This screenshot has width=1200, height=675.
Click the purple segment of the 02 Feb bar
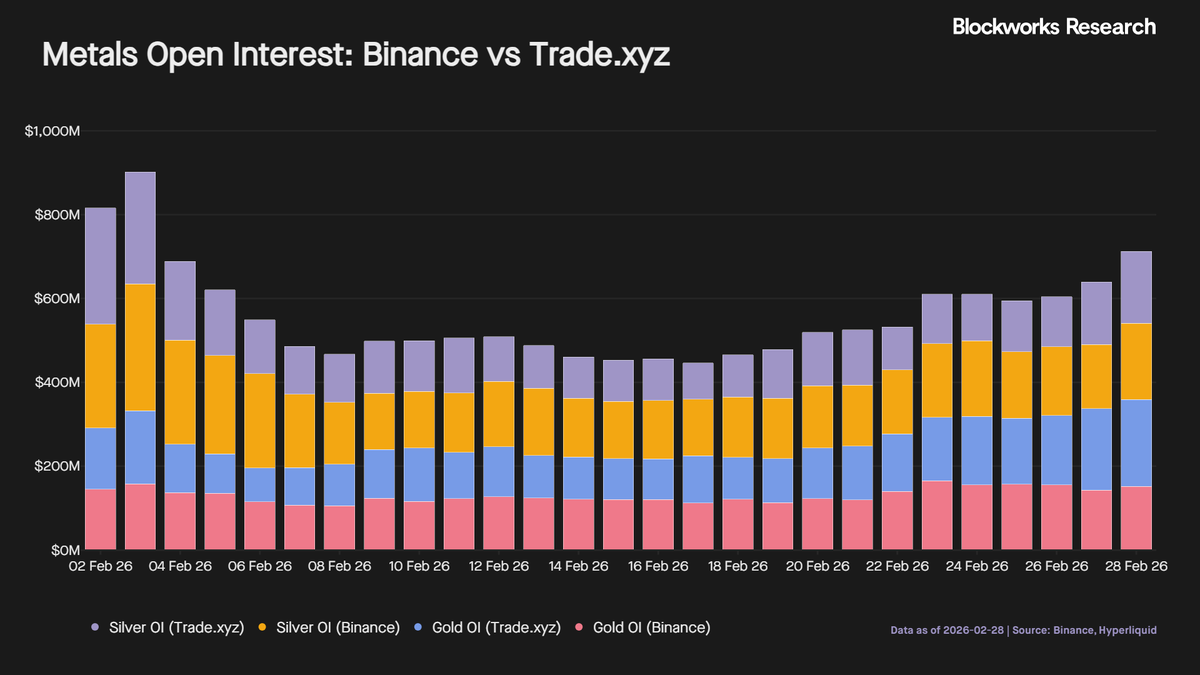tap(101, 265)
